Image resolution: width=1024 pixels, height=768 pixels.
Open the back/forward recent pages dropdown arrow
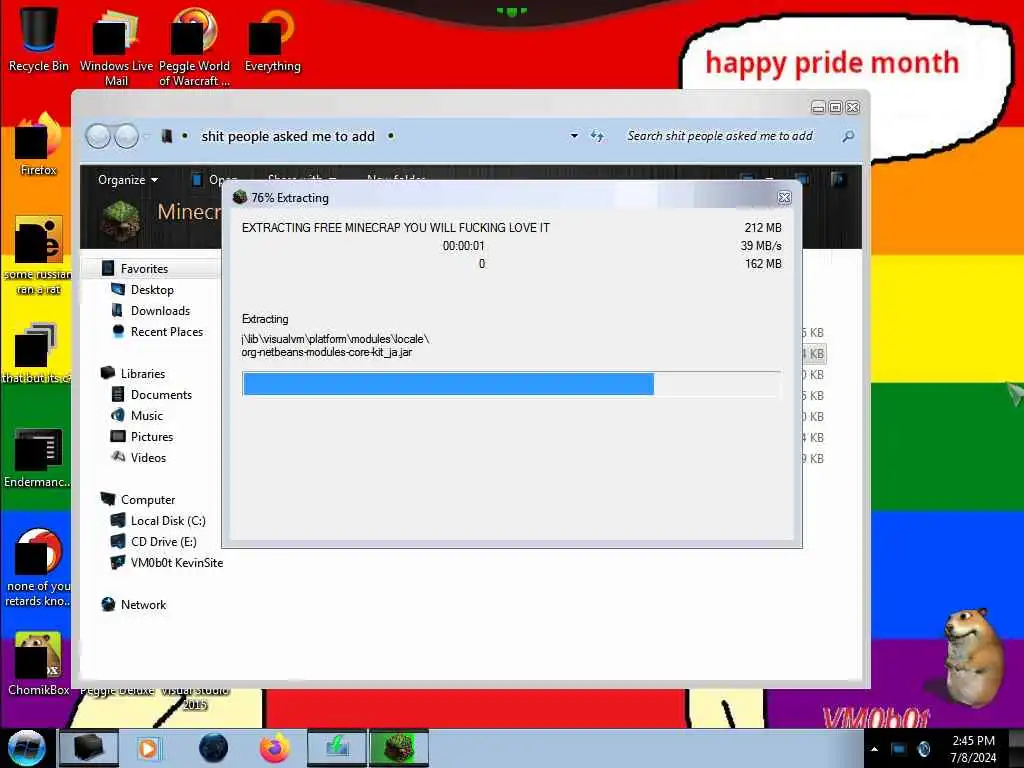pos(147,136)
